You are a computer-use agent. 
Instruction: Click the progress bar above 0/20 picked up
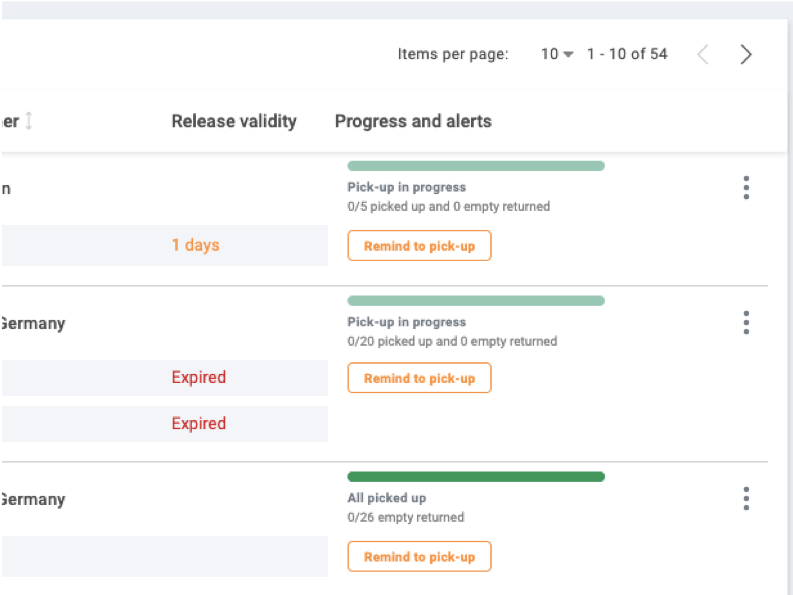coord(476,301)
